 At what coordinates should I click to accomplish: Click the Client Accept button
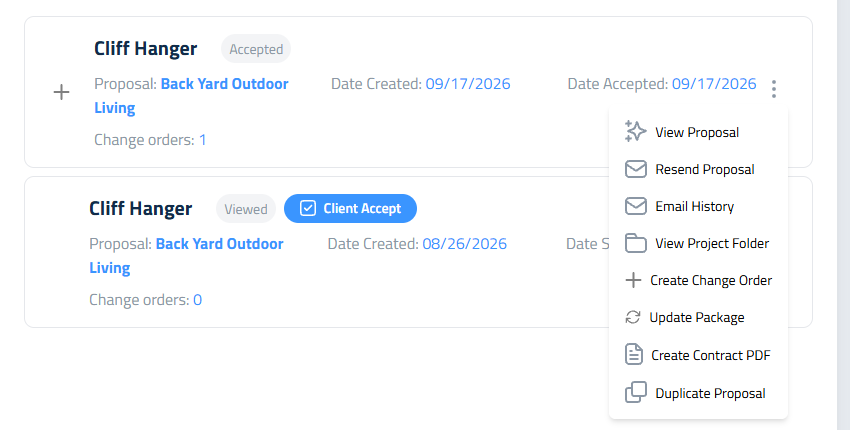[x=350, y=208]
